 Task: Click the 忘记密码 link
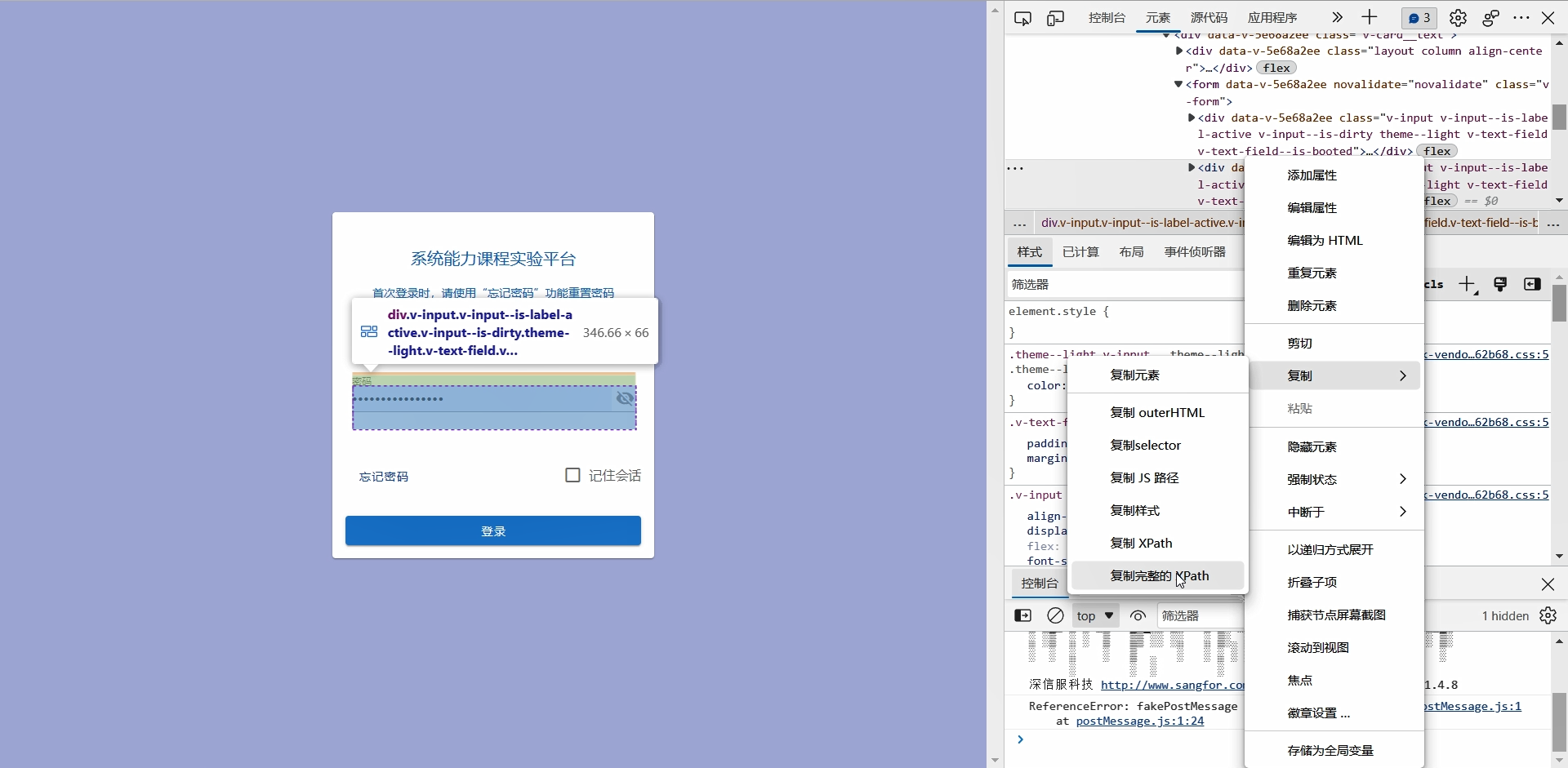point(384,477)
